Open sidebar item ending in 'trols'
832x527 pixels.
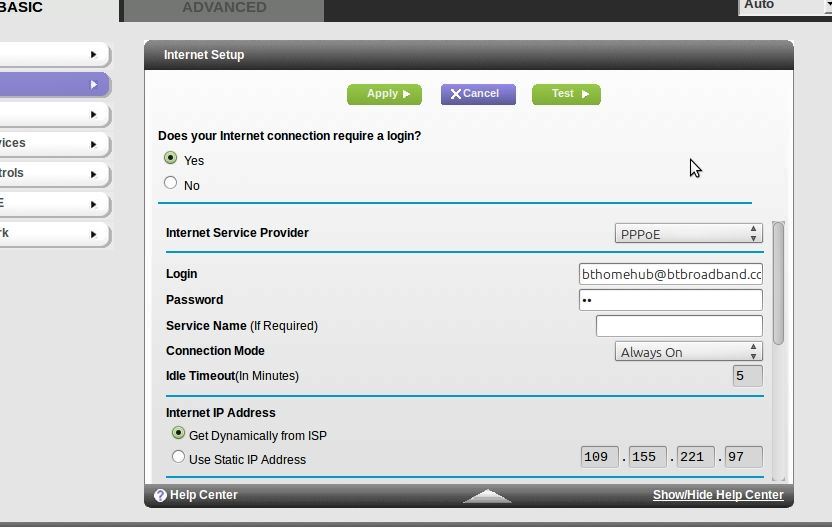53,174
